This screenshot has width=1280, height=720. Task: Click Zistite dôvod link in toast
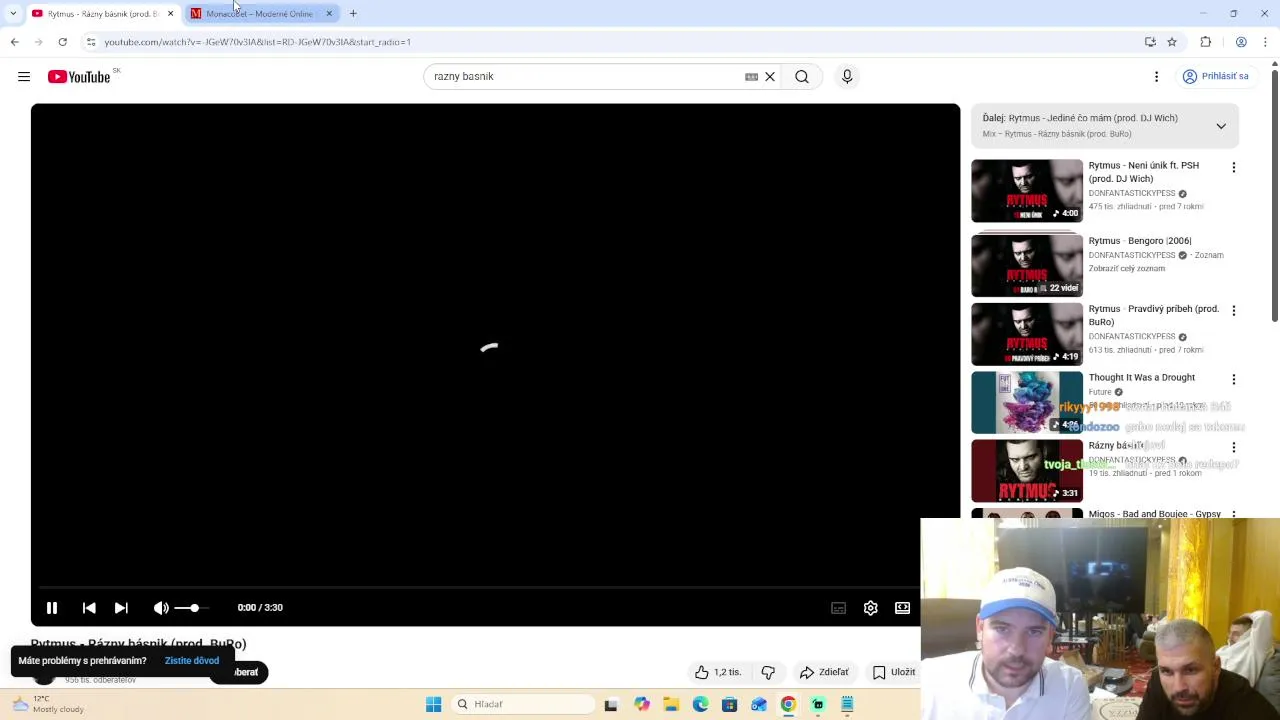point(192,660)
